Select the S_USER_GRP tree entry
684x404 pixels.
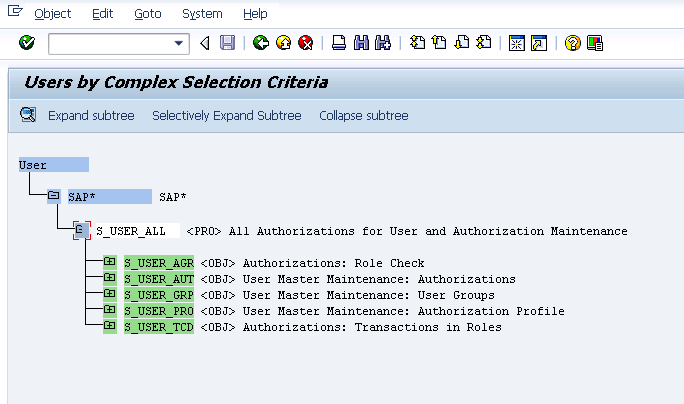[159, 295]
